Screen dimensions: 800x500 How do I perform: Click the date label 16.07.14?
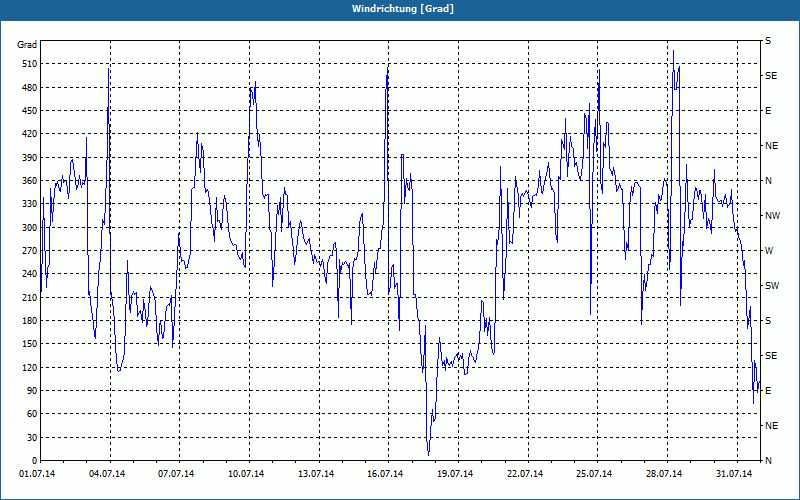385,474
